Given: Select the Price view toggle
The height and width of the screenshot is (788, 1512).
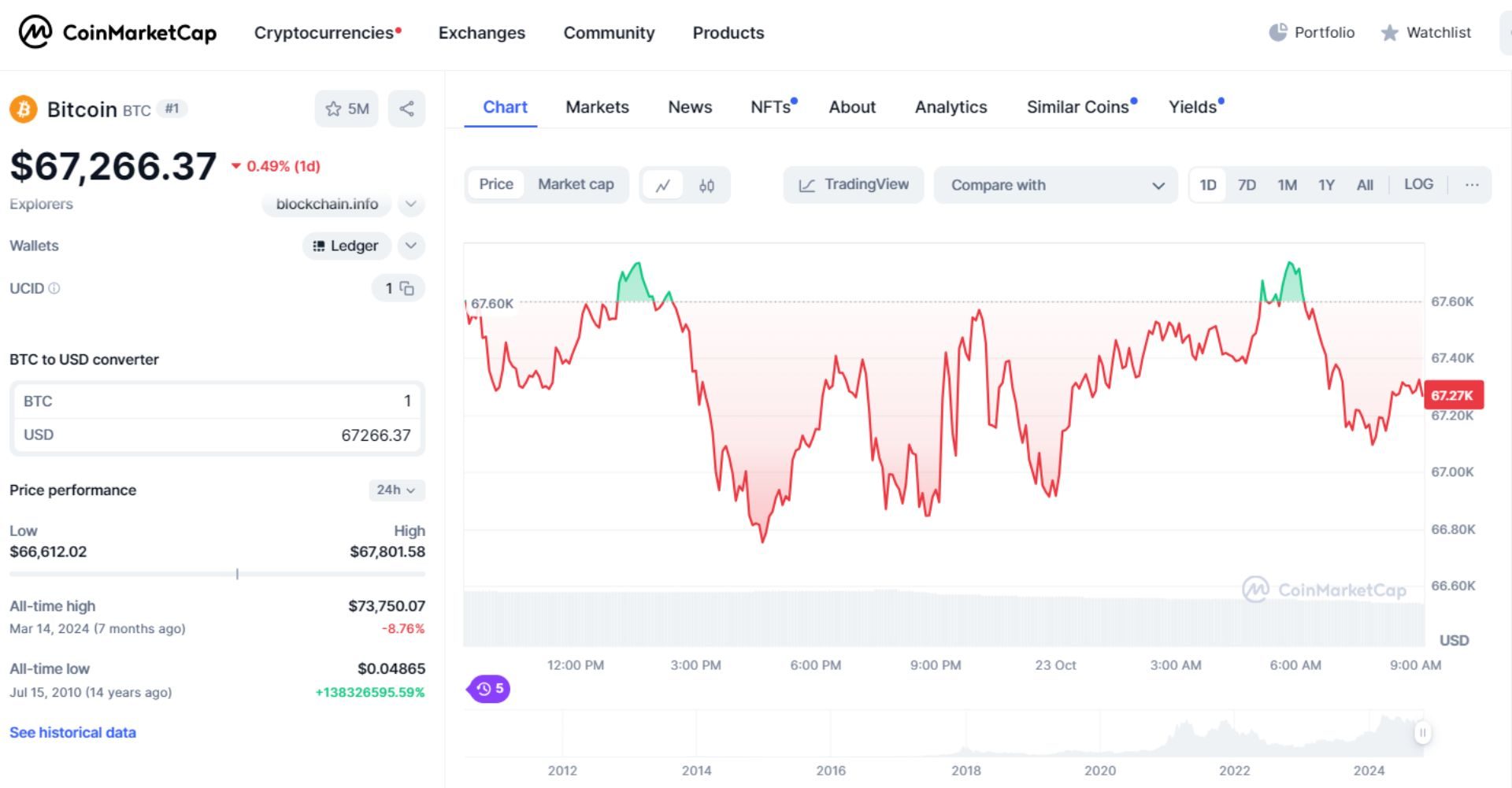Looking at the screenshot, I should click(496, 184).
